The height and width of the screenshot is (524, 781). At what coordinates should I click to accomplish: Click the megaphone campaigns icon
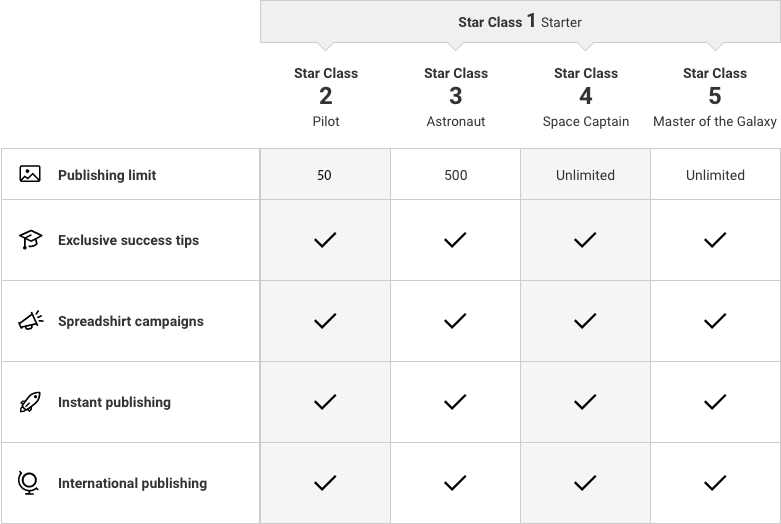(x=30, y=321)
